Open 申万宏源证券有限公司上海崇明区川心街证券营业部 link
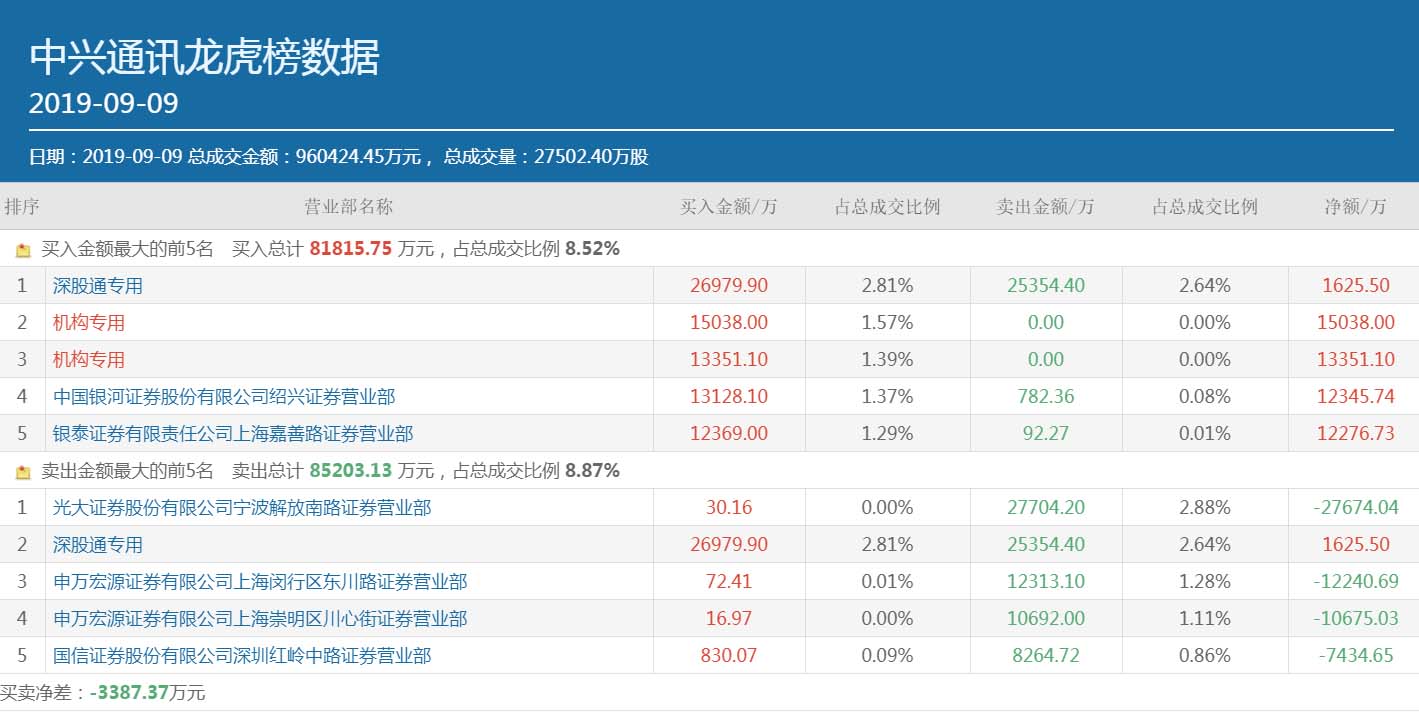Image resolution: width=1419 pixels, height=718 pixels. [260, 619]
